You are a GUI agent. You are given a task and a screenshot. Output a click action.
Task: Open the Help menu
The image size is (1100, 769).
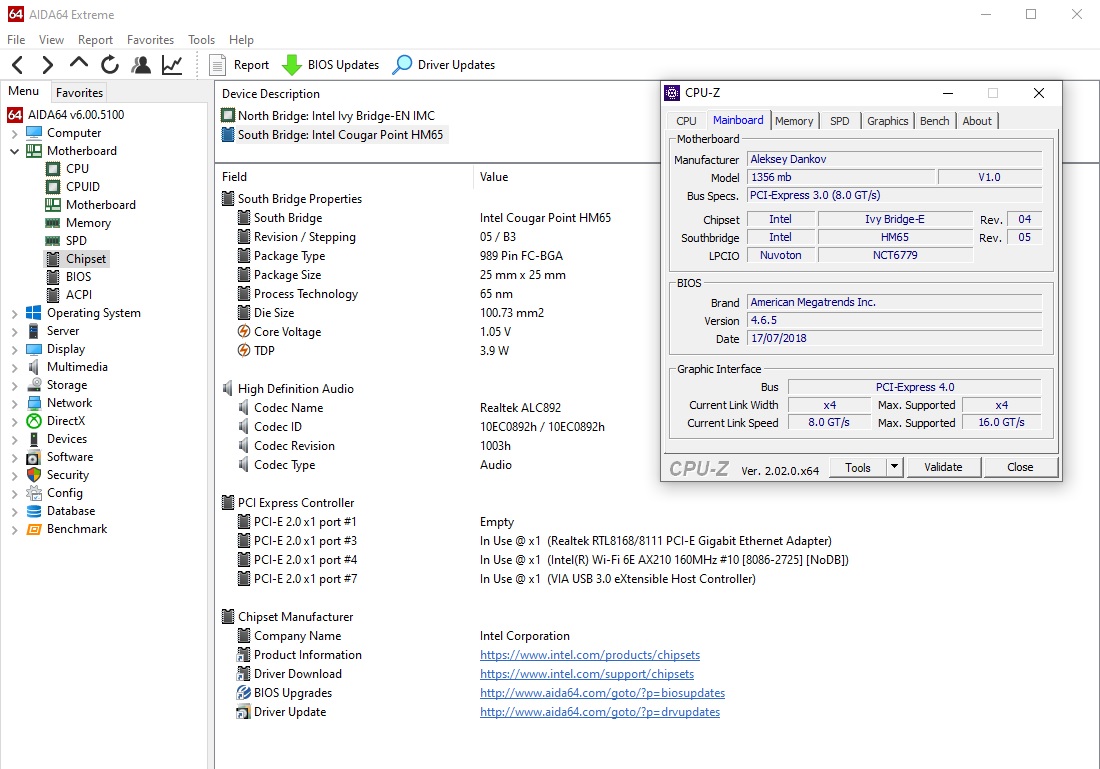[x=241, y=40]
